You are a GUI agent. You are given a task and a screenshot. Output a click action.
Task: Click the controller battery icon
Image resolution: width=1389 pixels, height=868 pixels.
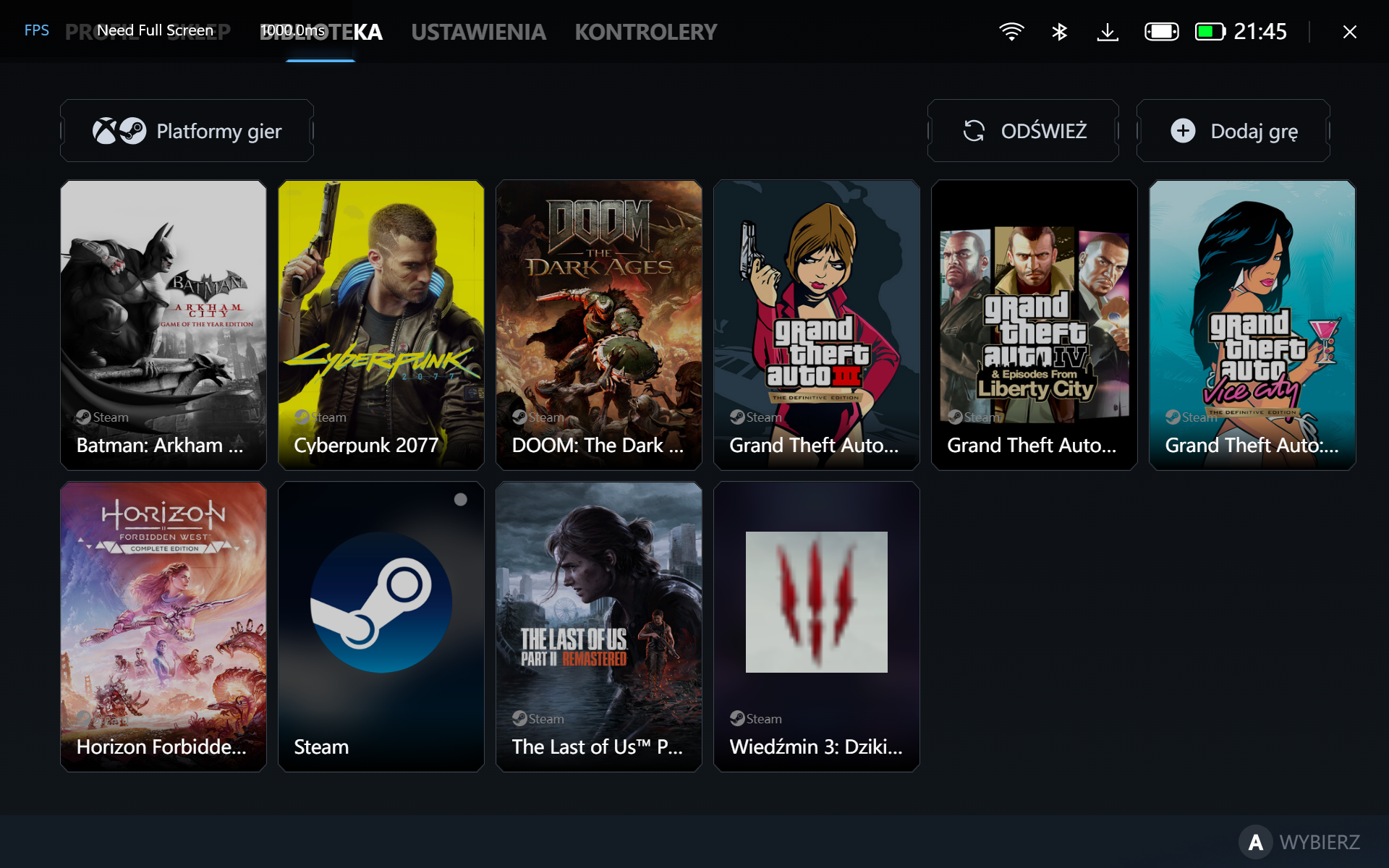[1161, 32]
